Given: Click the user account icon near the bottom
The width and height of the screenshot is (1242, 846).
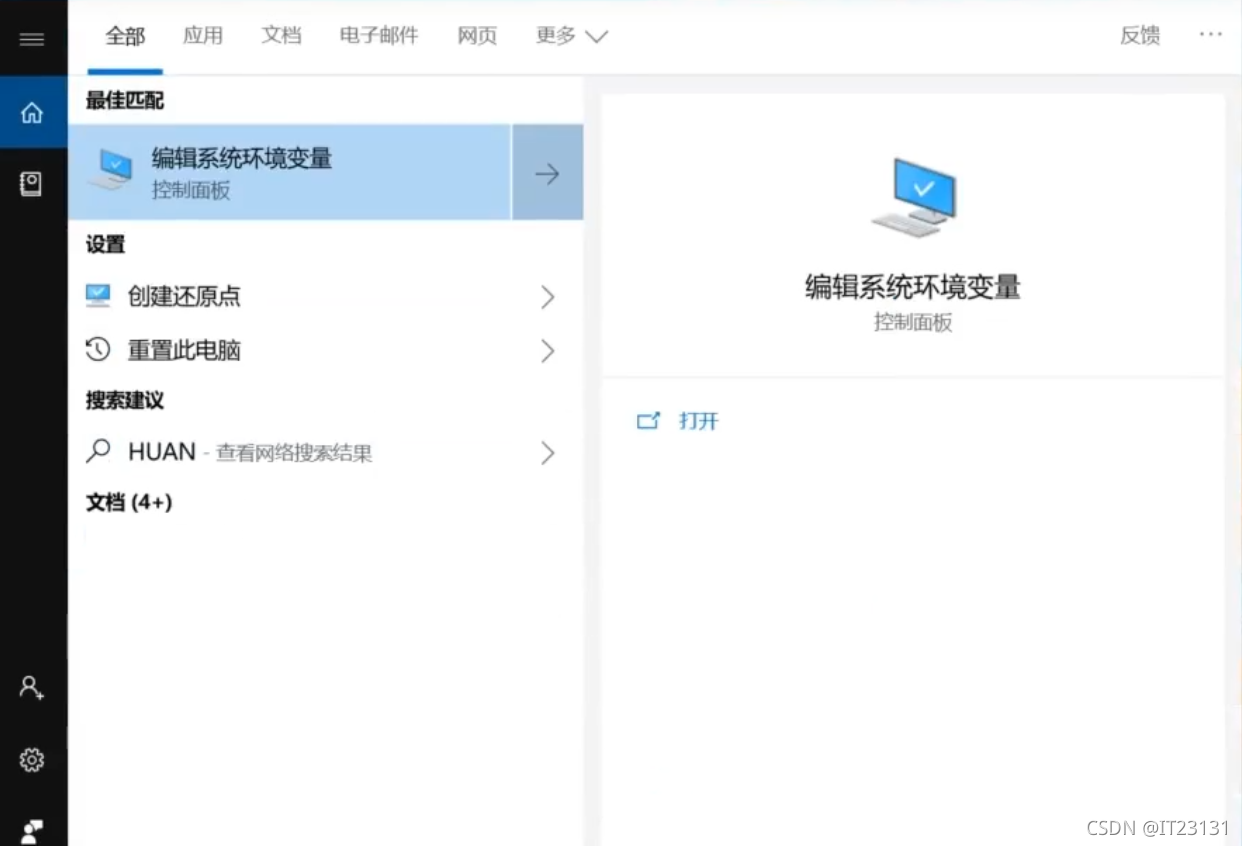Looking at the screenshot, I should [x=32, y=687].
